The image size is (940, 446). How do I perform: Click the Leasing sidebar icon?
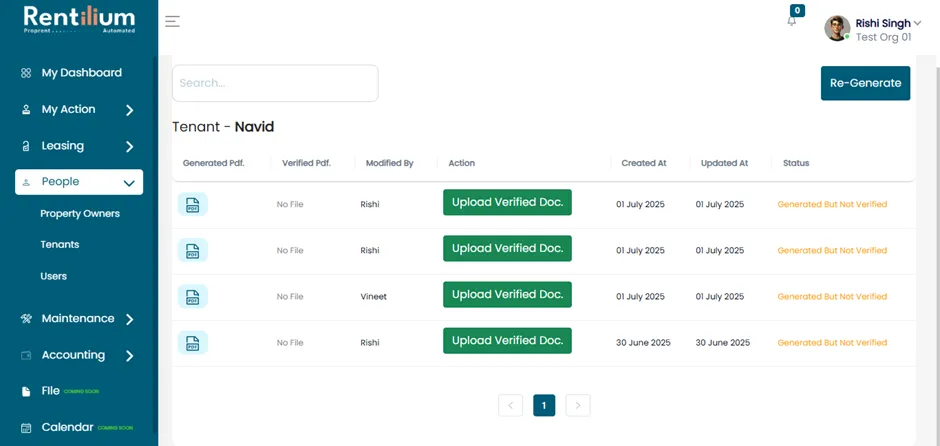pos(26,146)
